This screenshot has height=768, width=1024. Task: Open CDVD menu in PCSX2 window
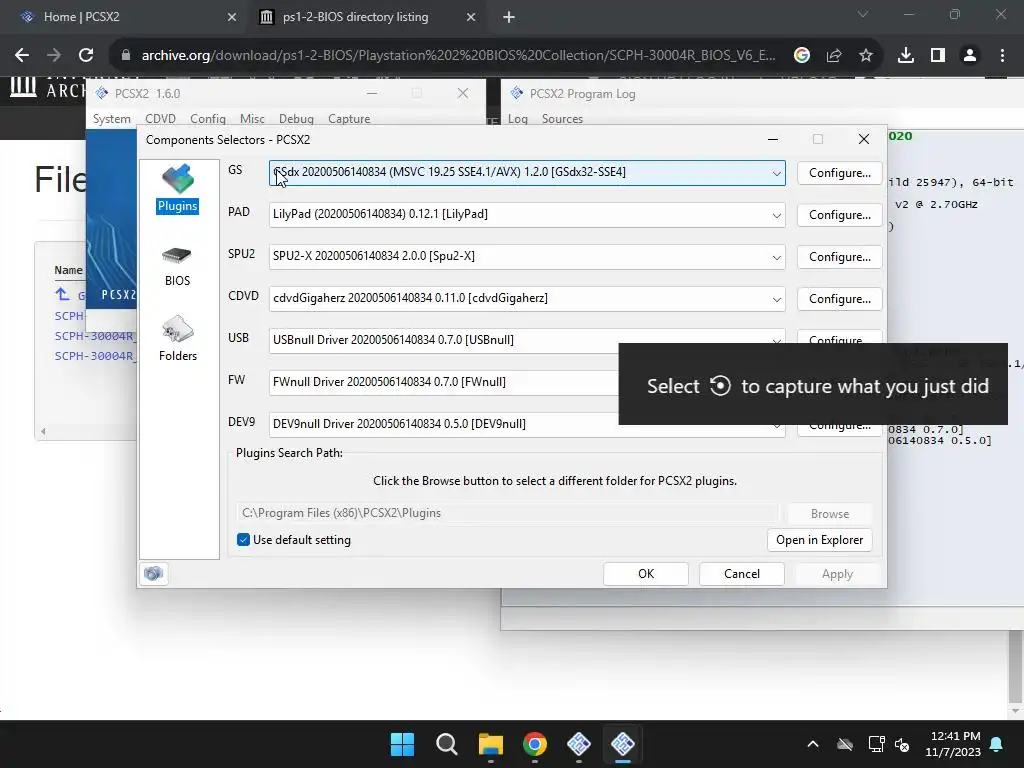pos(160,119)
